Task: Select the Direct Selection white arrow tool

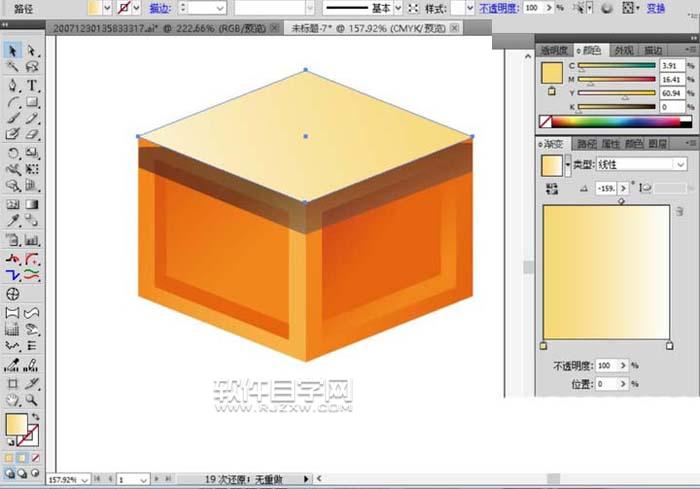Action: pyautogui.click(x=32, y=50)
